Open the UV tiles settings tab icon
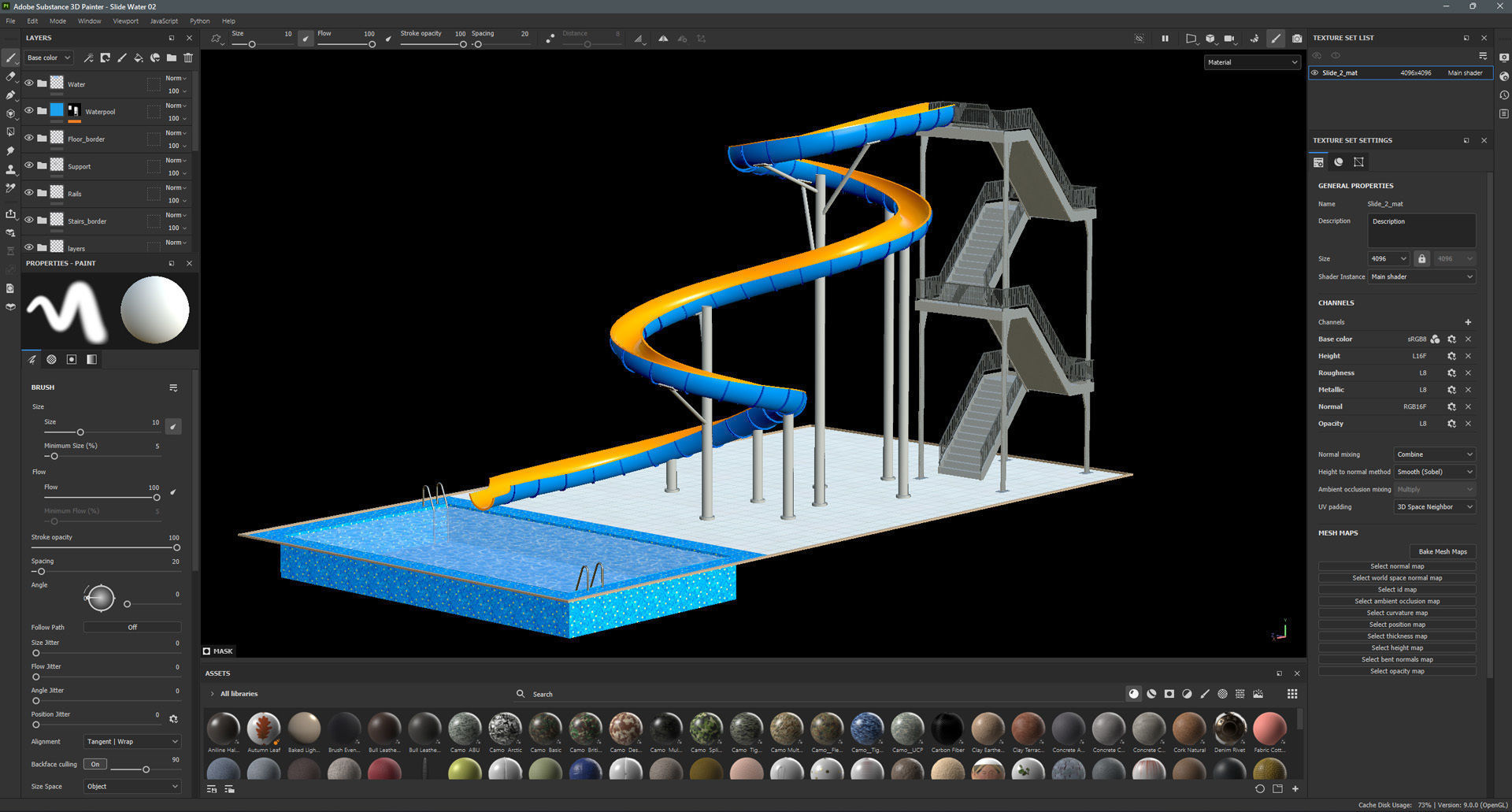The image size is (1512, 812). click(x=1358, y=162)
